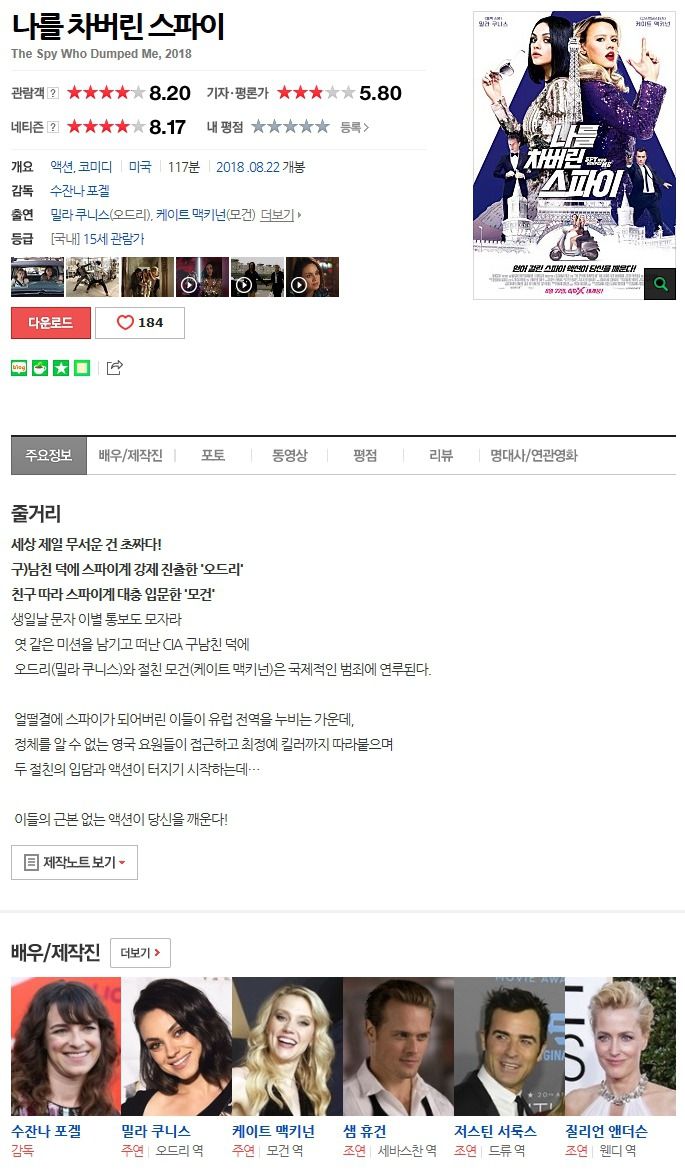Screen dimensions: 685x1170
Task: Share to Naver blog via blog icon
Action: pos(19,368)
